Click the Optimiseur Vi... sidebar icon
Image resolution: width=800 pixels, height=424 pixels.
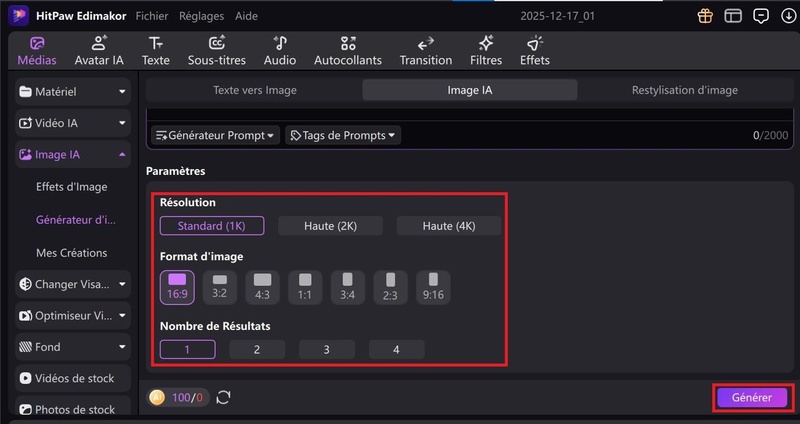tap(25, 316)
